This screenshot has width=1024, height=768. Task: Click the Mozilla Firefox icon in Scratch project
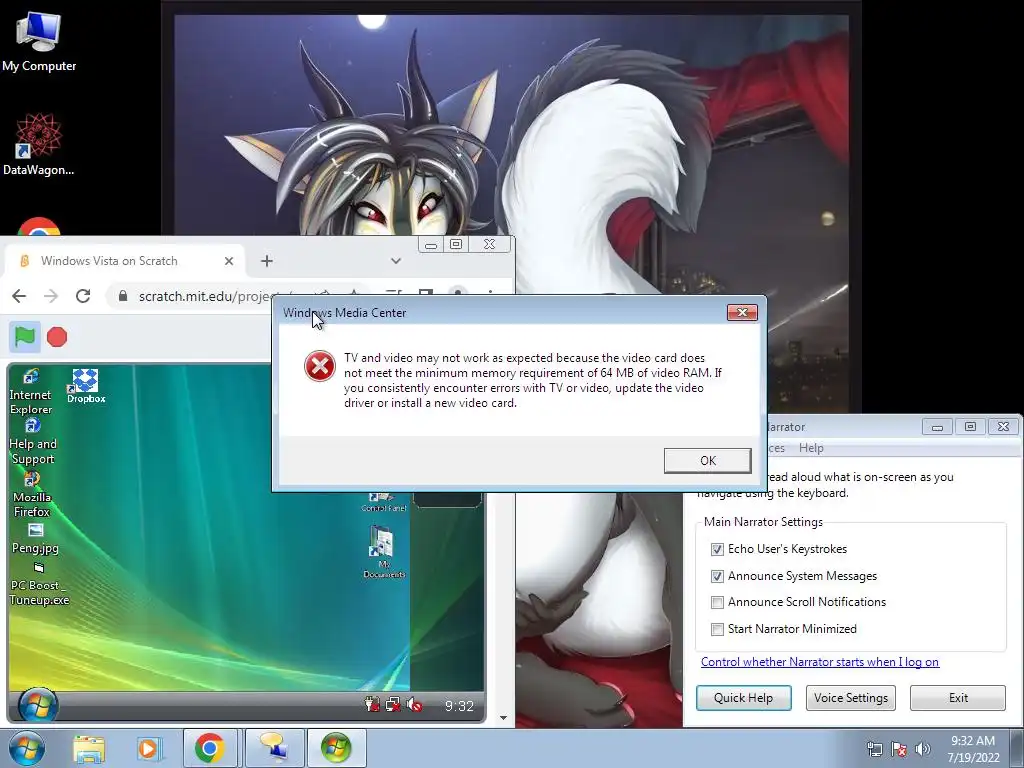pyautogui.click(x=31, y=495)
